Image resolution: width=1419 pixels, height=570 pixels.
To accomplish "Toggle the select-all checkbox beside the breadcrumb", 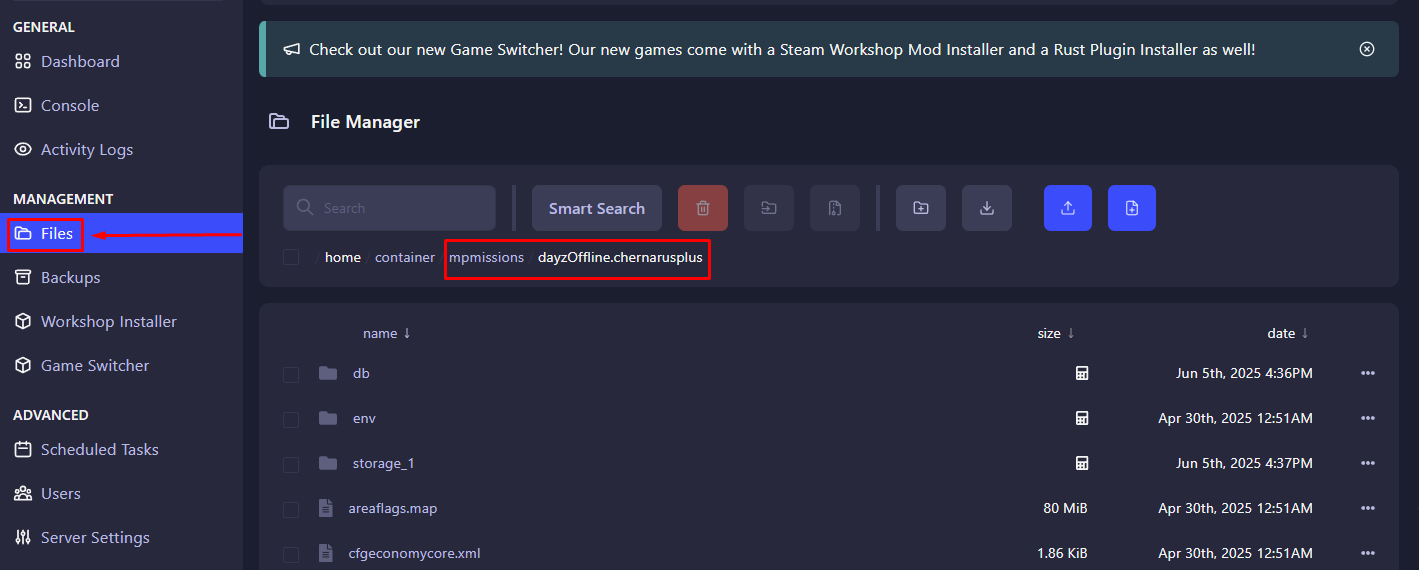I will tap(291, 257).
